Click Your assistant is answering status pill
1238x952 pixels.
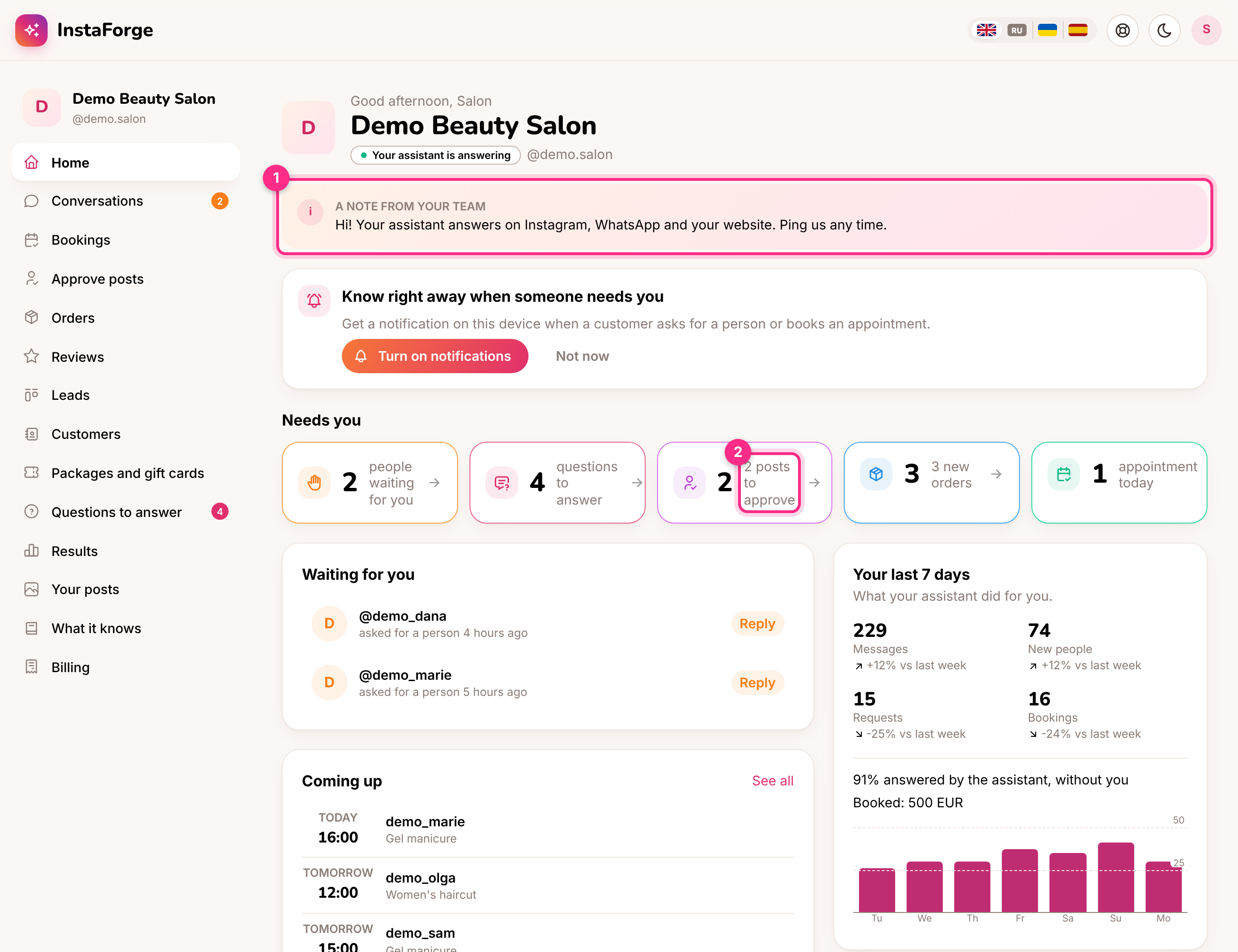[435, 155]
